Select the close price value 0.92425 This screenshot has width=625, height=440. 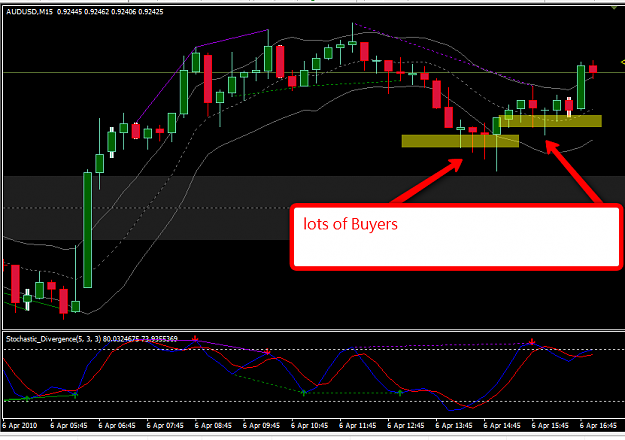(151, 12)
